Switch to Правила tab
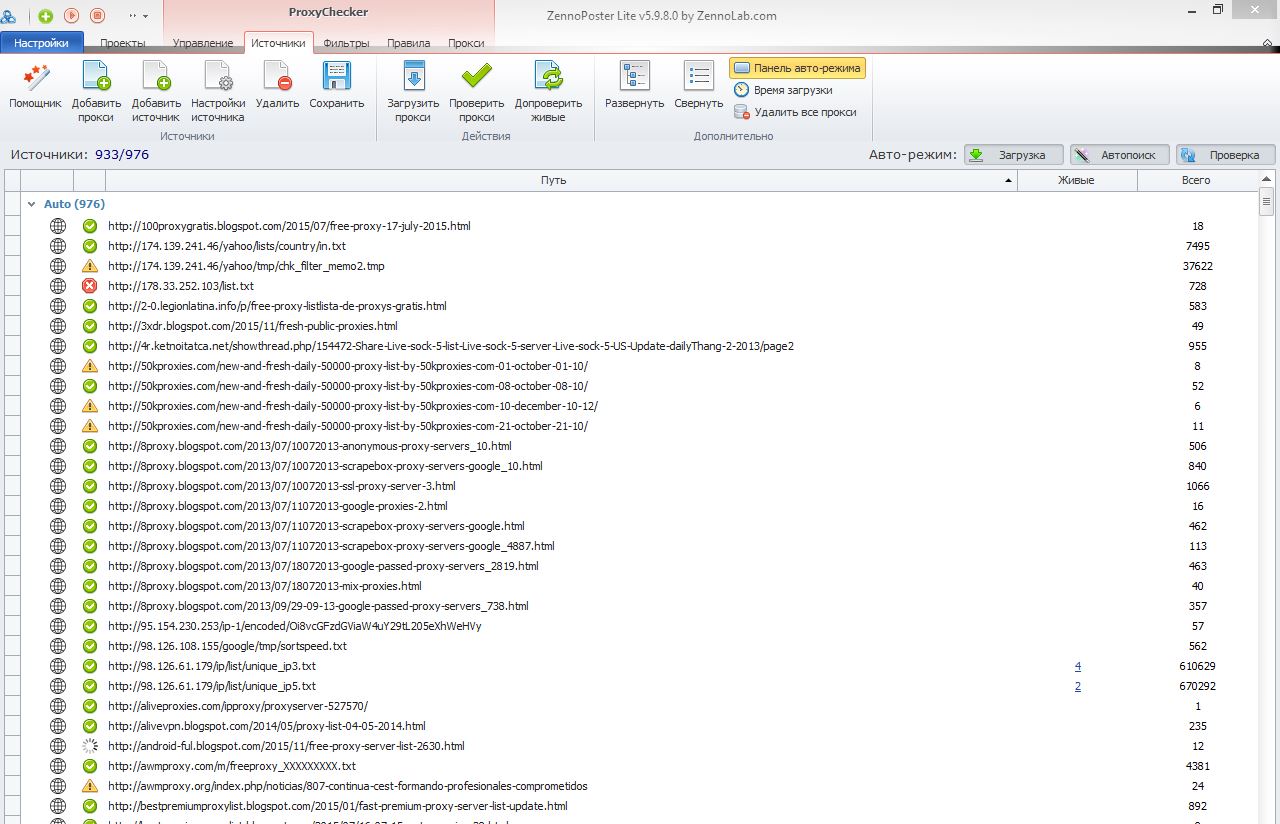The image size is (1280, 824). tap(408, 43)
